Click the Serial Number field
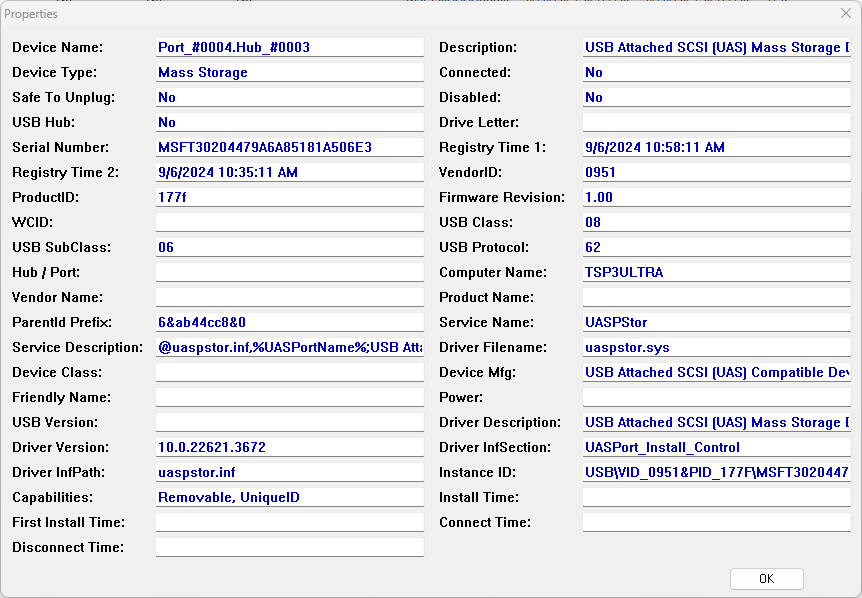 (x=290, y=147)
